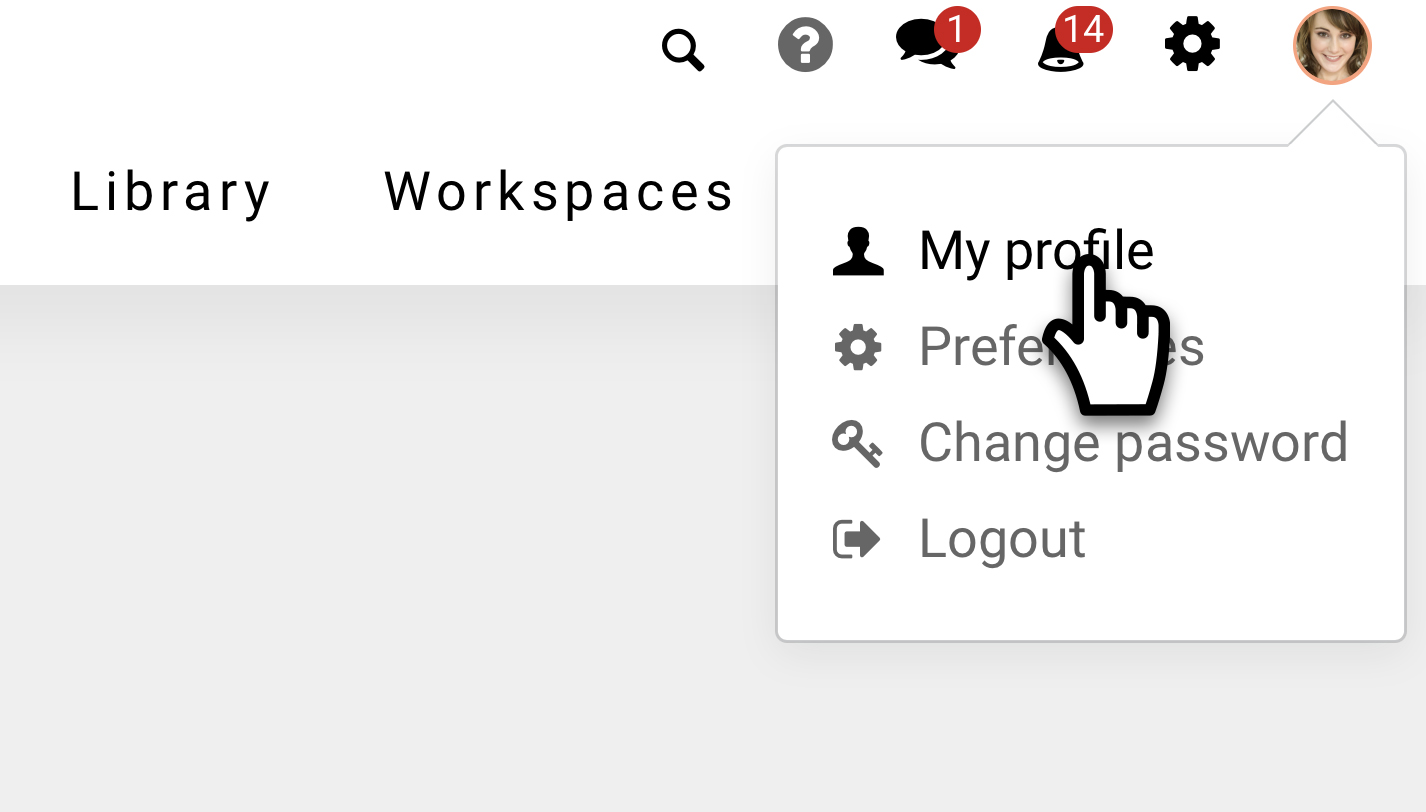1426x812 pixels.
Task: Click the user avatar photo
Action: [x=1332, y=46]
